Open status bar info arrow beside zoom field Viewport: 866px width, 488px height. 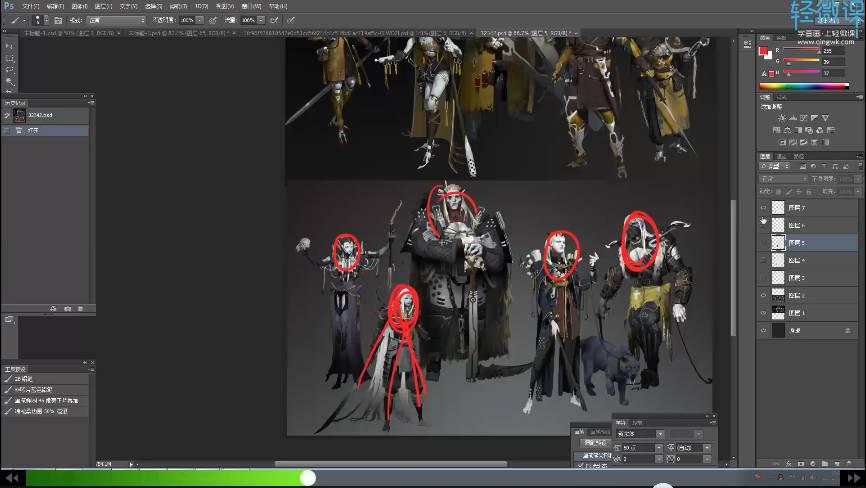point(131,464)
